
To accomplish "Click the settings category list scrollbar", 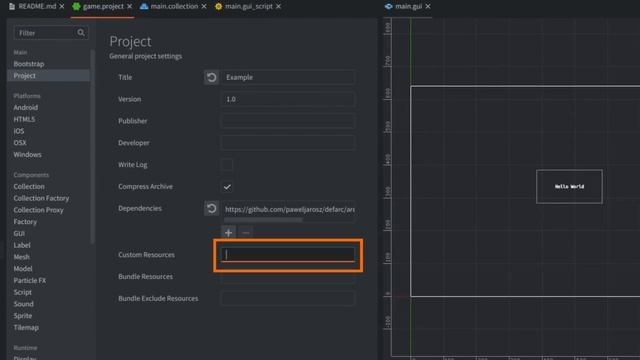I will pos(92,146).
